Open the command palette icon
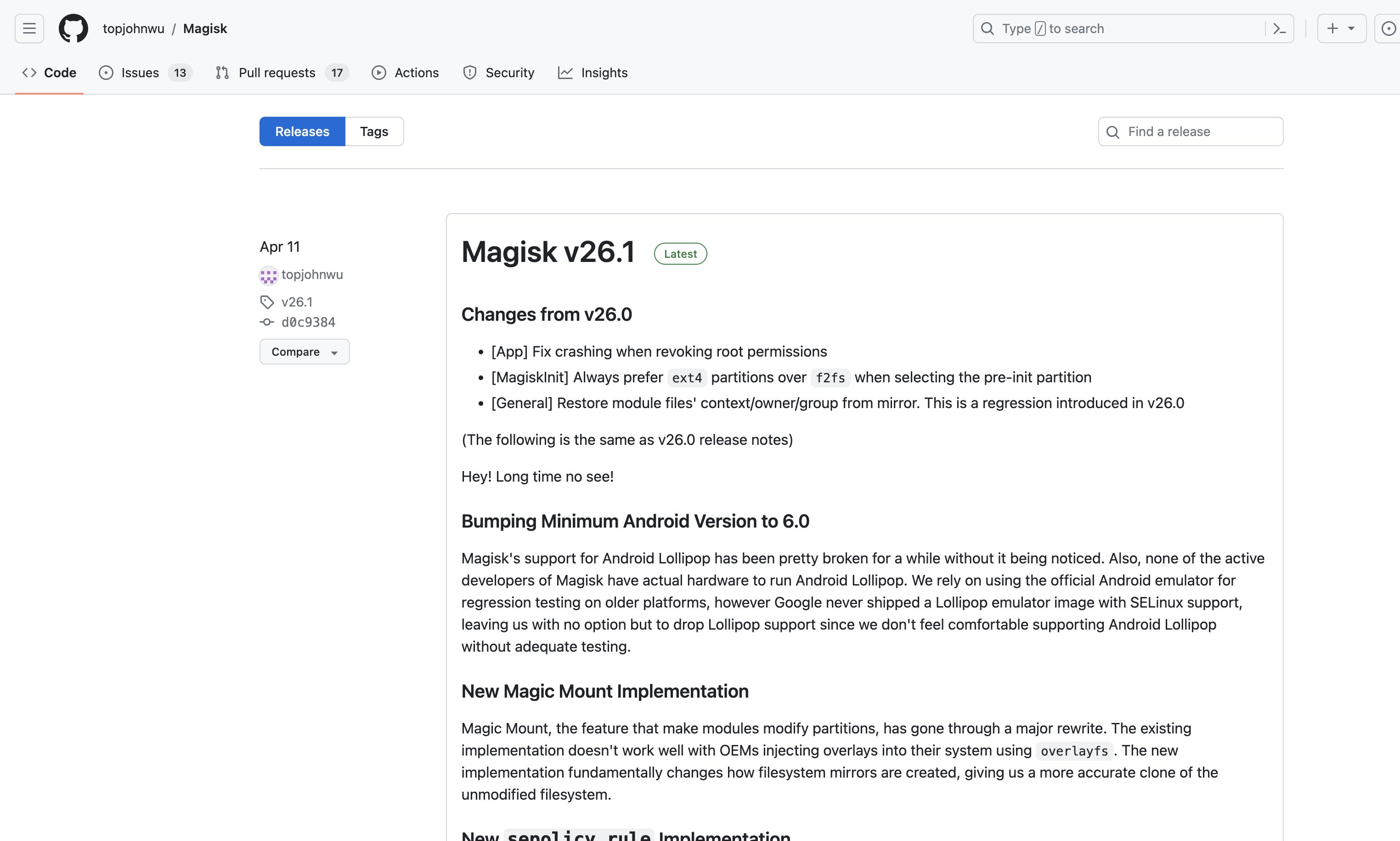Viewport: 1400px width, 841px height. point(1279,28)
